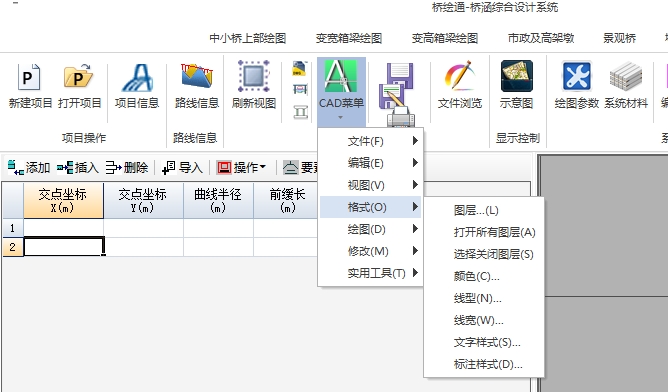
Task: Expand the 视图(V) submenu
Action: point(371,185)
